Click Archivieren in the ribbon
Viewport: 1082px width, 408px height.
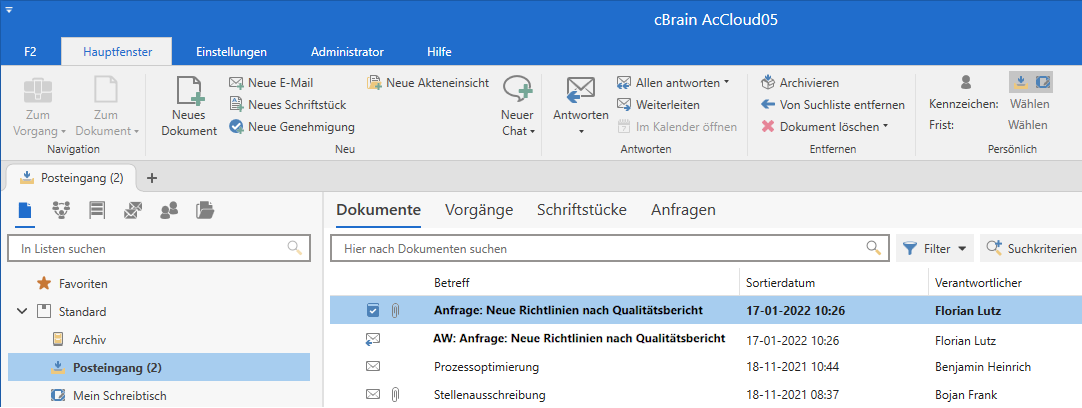(x=808, y=83)
